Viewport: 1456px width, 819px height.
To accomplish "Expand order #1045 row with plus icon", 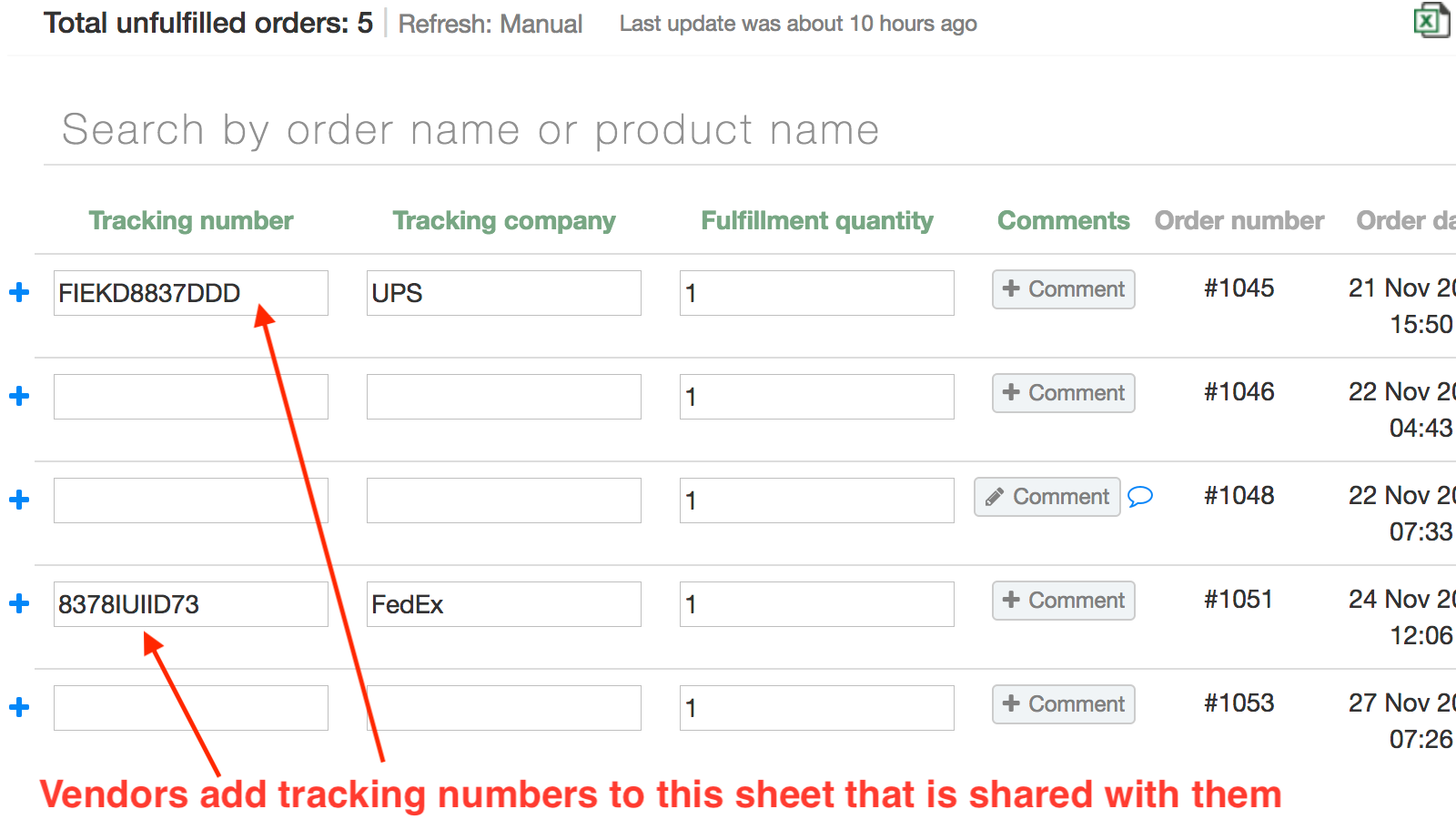I will click(x=19, y=292).
